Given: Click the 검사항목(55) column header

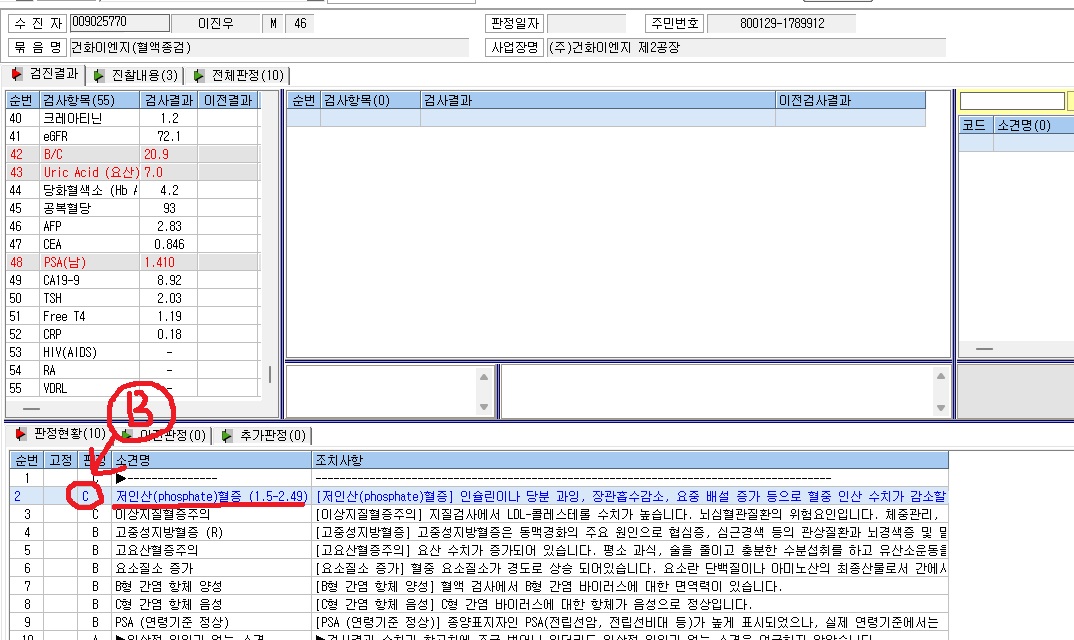Looking at the screenshot, I should [x=90, y=100].
